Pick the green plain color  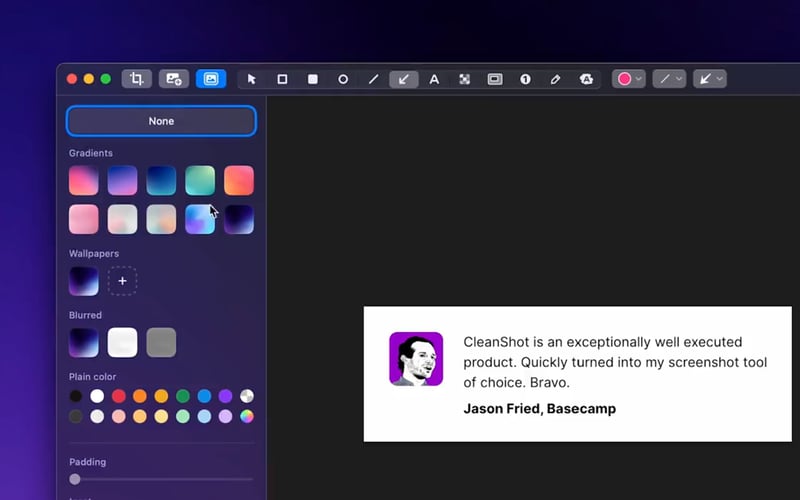pyautogui.click(x=183, y=396)
